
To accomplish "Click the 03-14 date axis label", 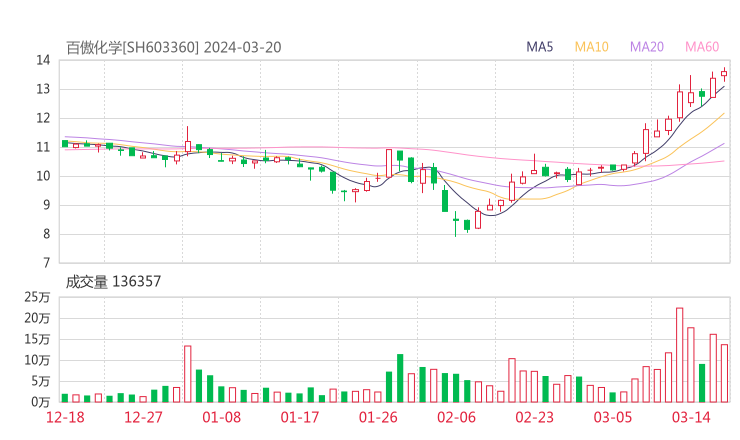I will point(691,417).
